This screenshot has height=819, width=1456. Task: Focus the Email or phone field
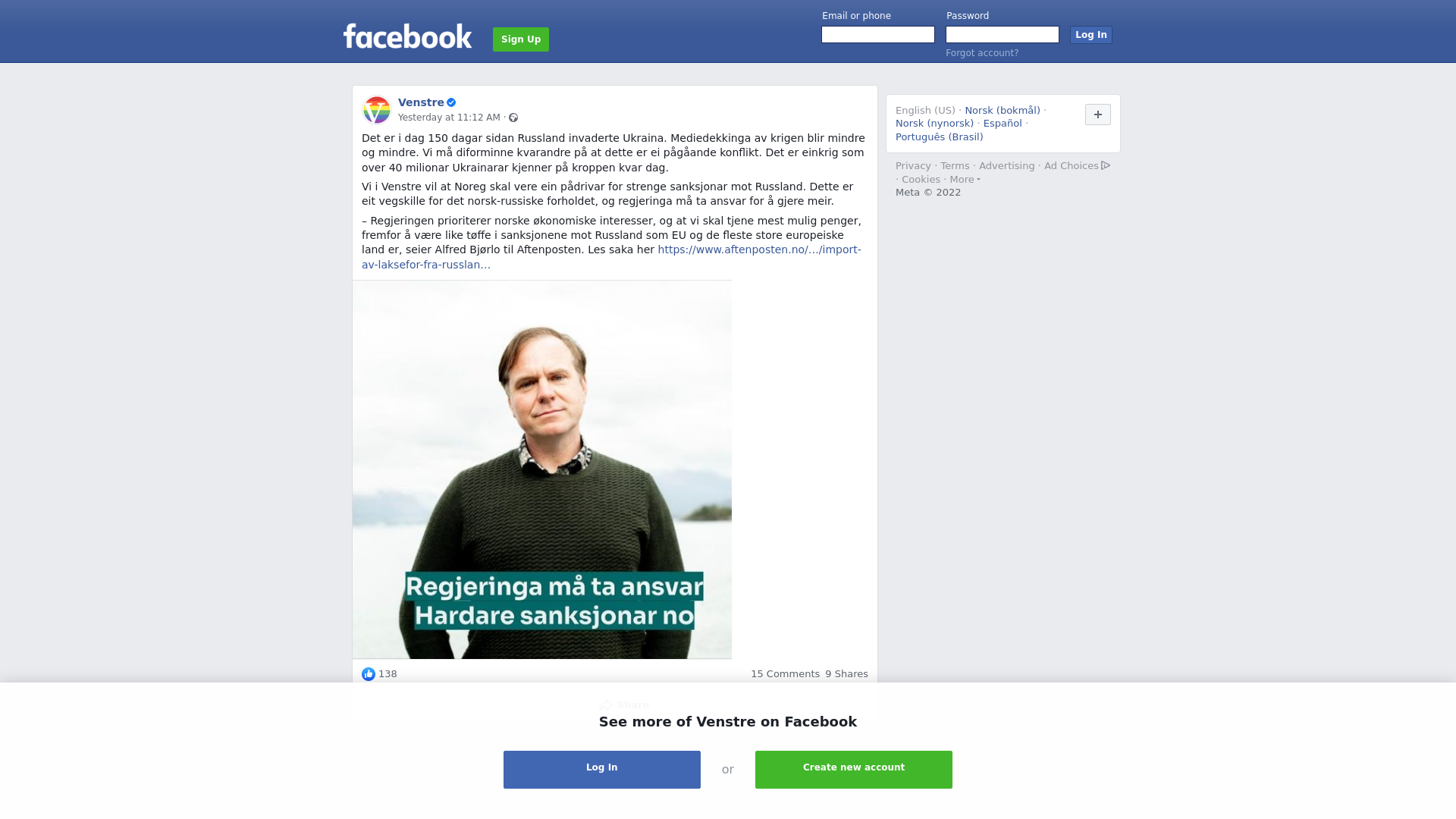[x=878, y=35]
